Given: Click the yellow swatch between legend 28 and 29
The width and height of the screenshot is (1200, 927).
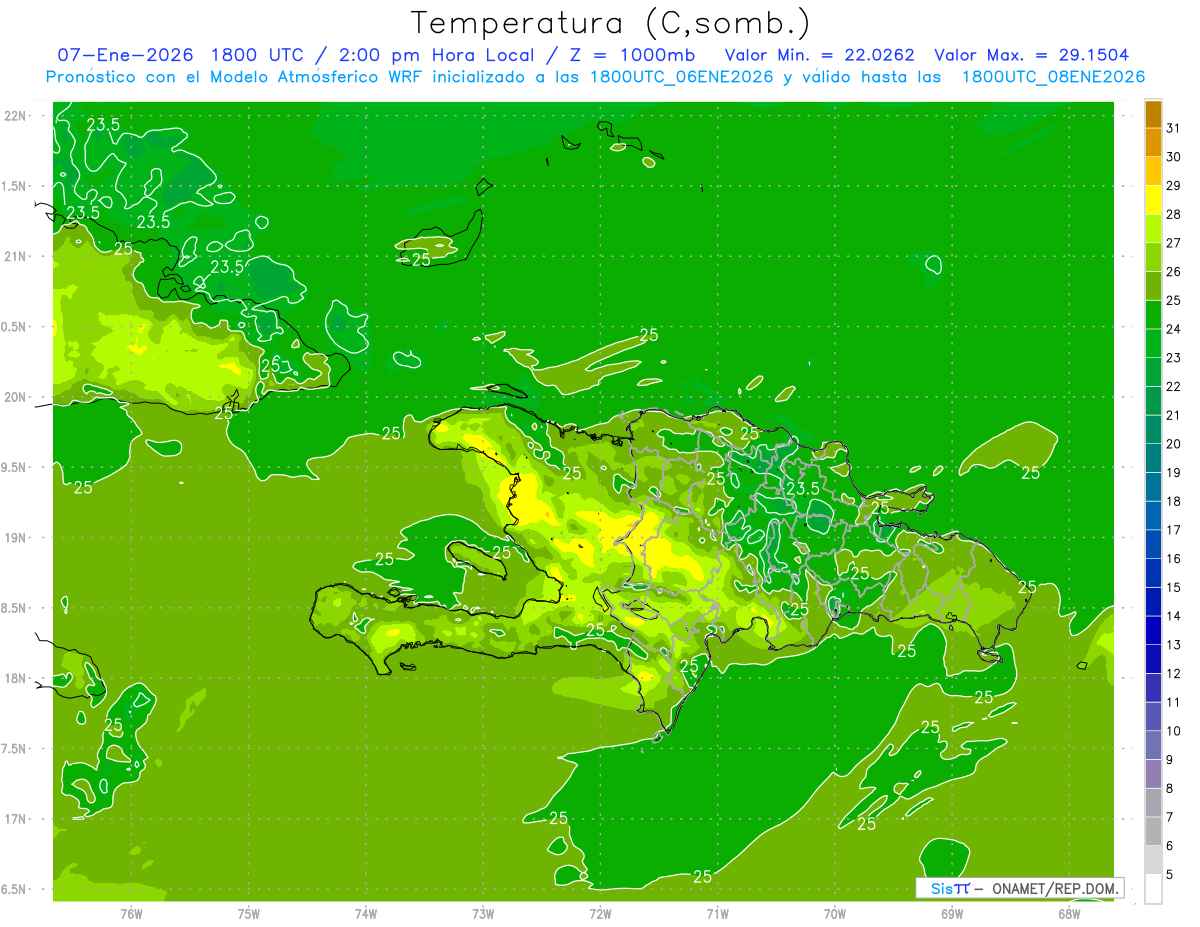Looking at the screenshot, I should pyautogui.click(x=1153, y=200).
